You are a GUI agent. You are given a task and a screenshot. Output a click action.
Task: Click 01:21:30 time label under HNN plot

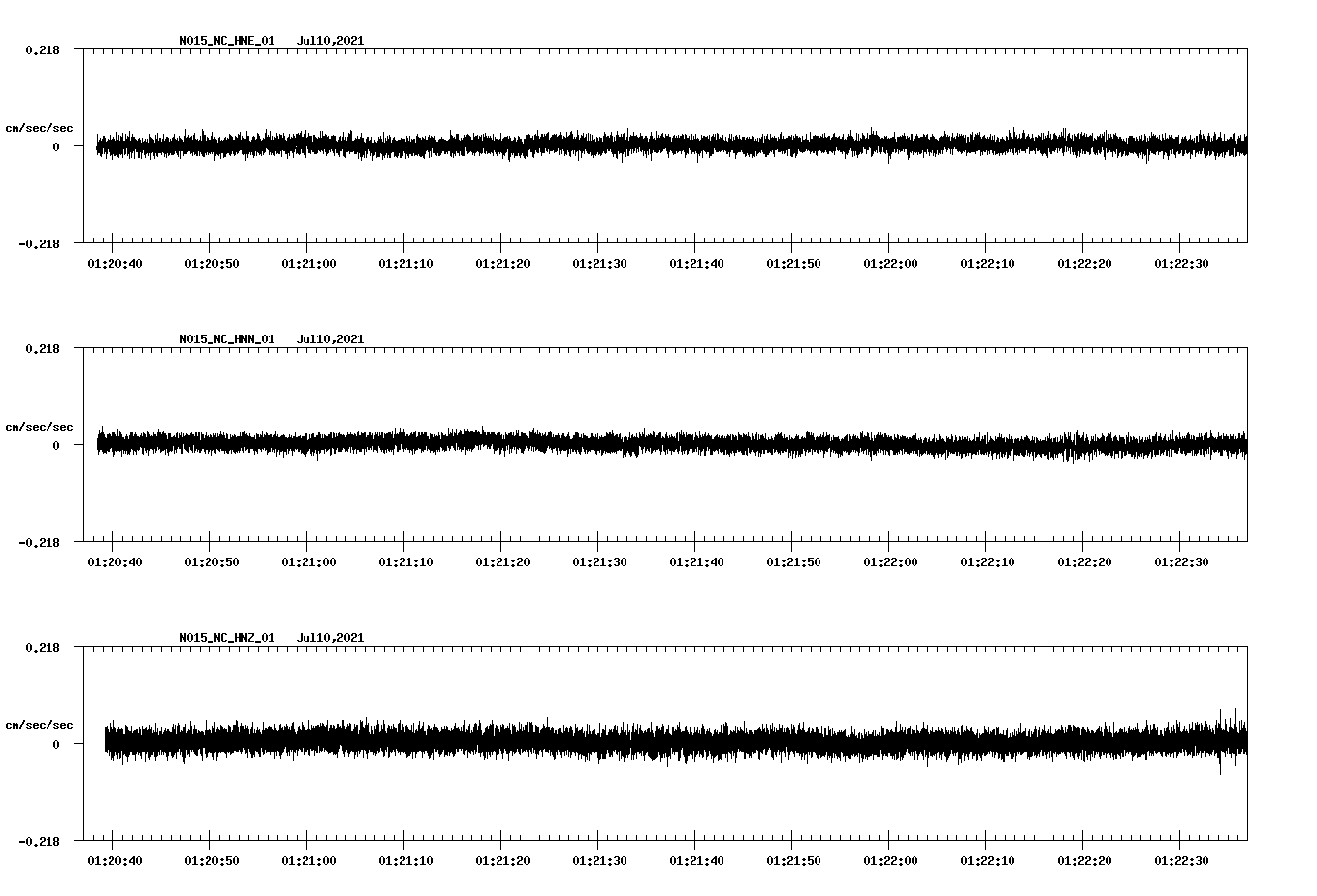(599, 562)
